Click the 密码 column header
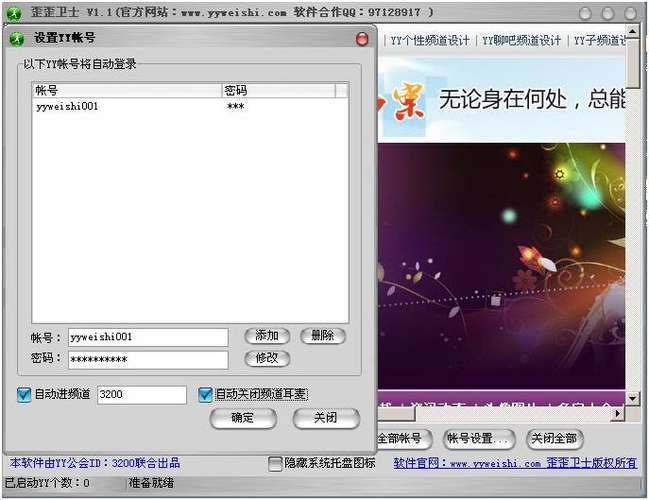The width and height of the screenshot is (649, 500). [279, 91]
